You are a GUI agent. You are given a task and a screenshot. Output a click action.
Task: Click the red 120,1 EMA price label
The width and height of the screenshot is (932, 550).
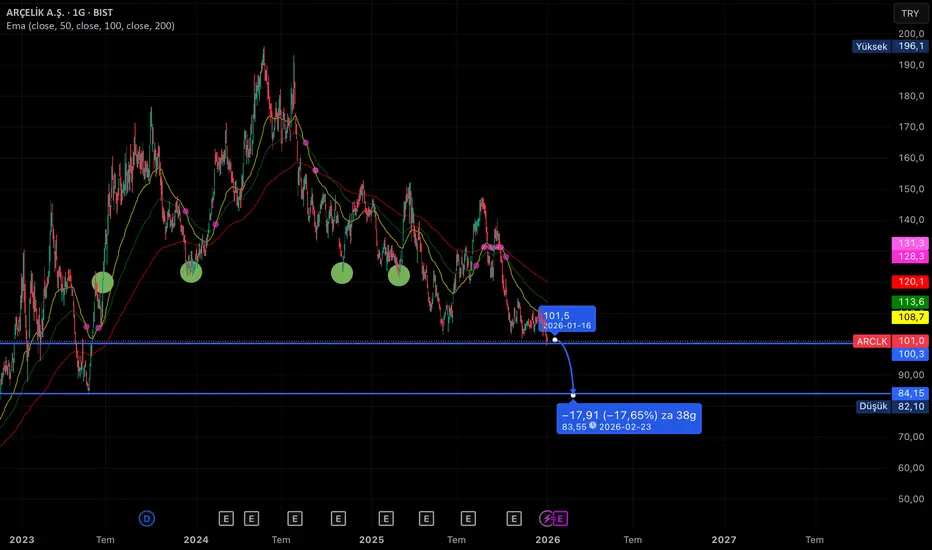coord(910,281)
